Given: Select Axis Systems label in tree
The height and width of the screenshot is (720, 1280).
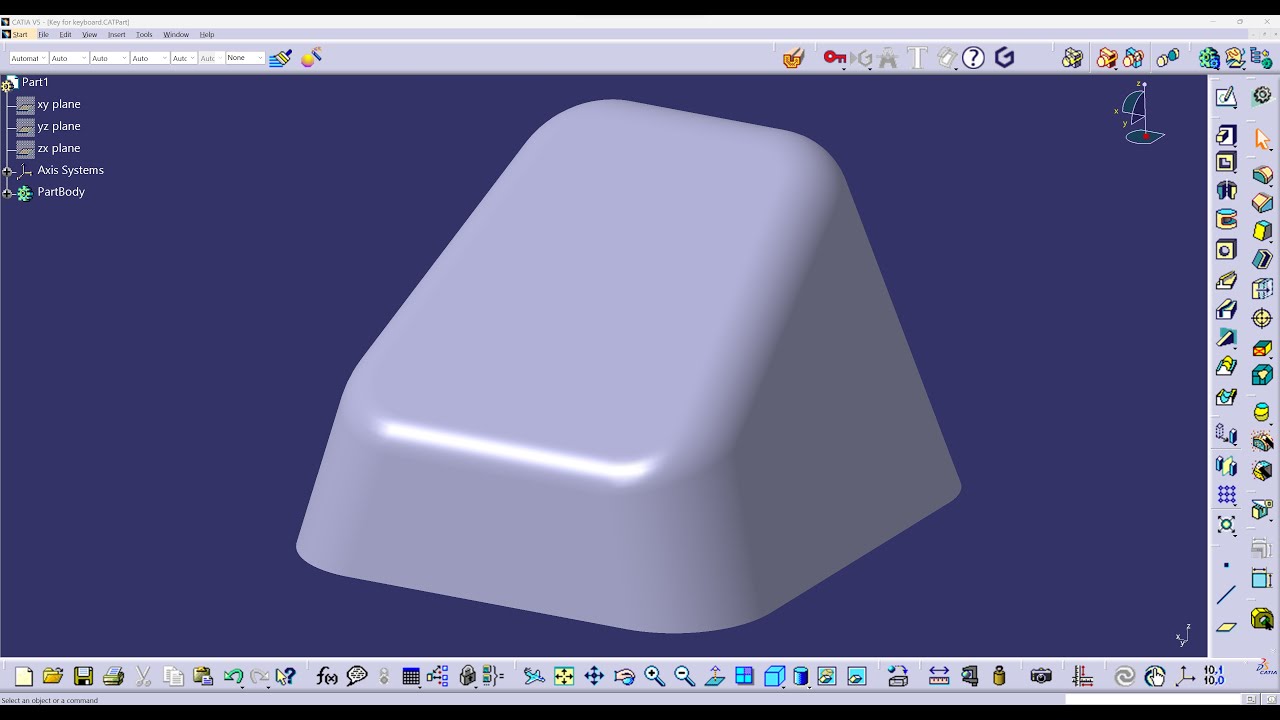Looking at the screenshot, I should point(70,170).
